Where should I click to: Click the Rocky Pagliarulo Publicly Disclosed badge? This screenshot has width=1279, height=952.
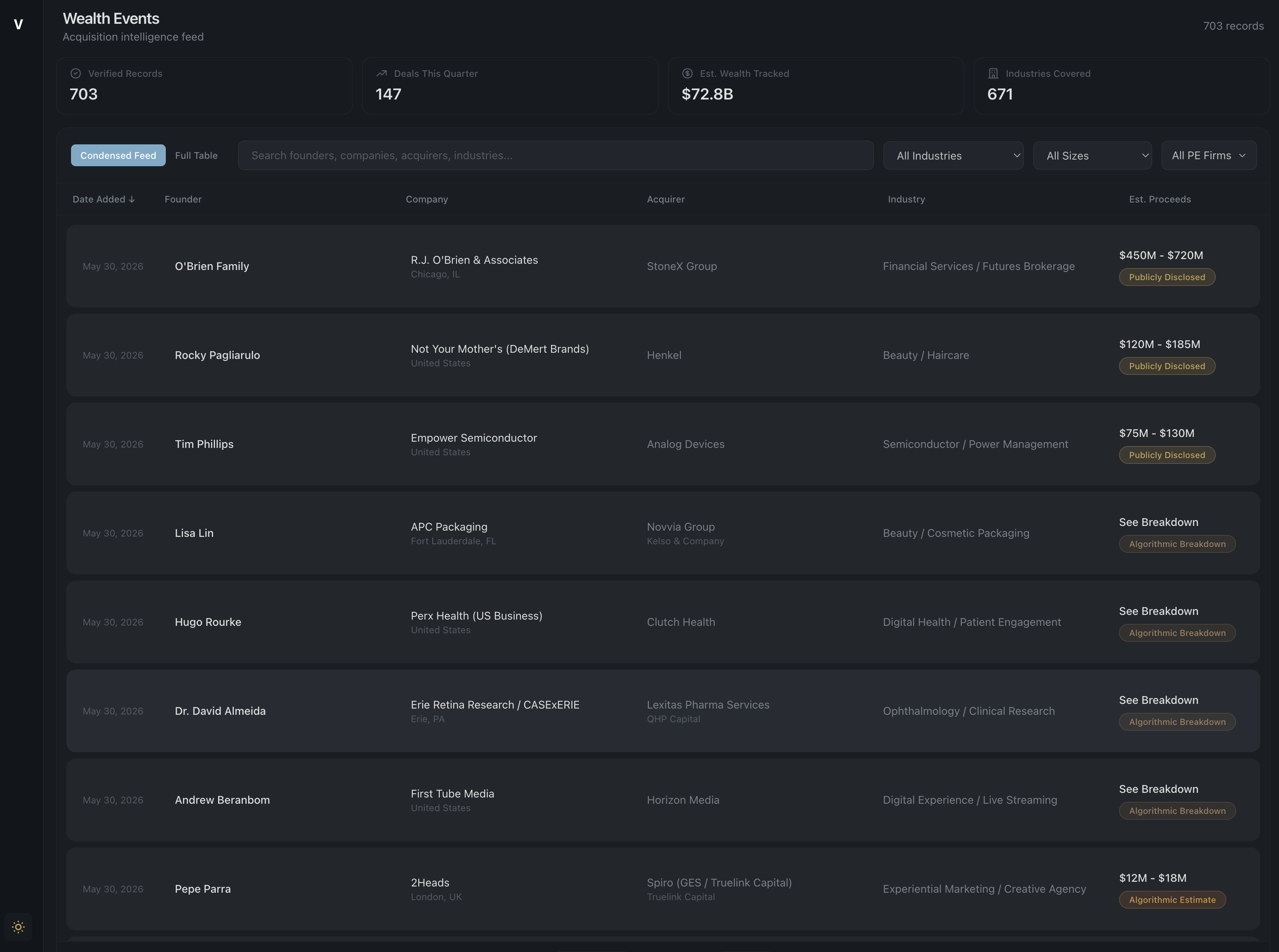point(1167,366)
